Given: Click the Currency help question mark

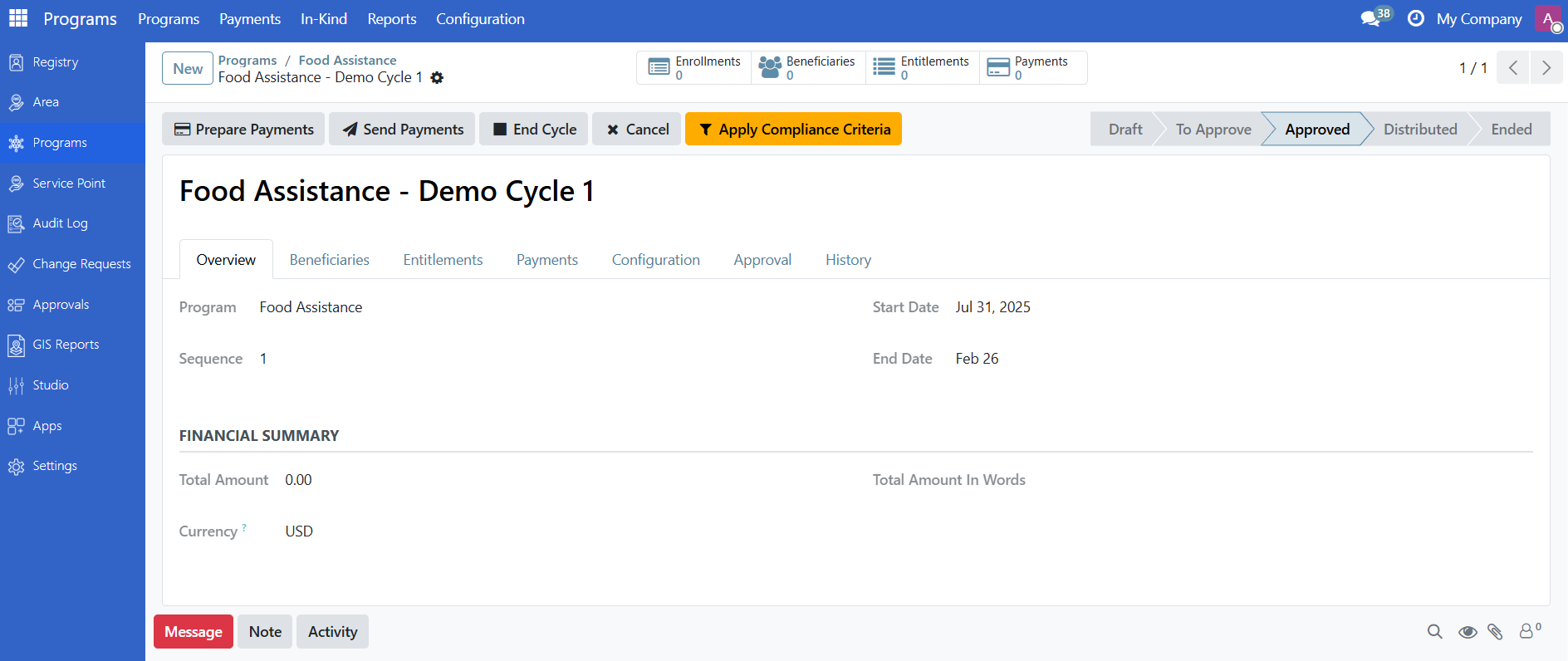Looking at the screenshot, I should click(x=244, y=527).
